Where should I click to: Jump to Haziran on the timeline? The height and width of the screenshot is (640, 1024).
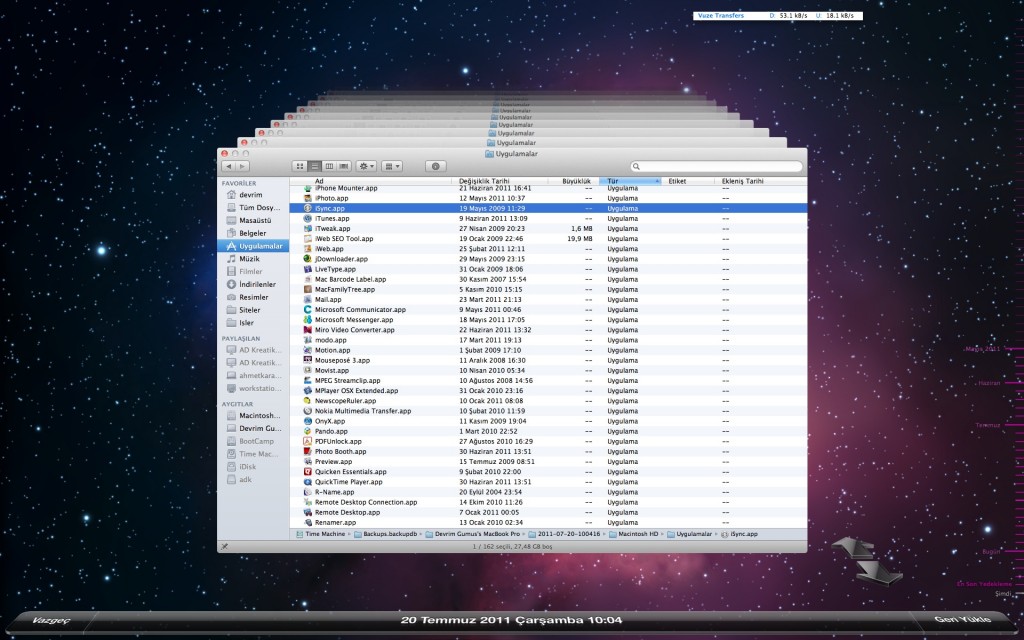coord(989,383)
